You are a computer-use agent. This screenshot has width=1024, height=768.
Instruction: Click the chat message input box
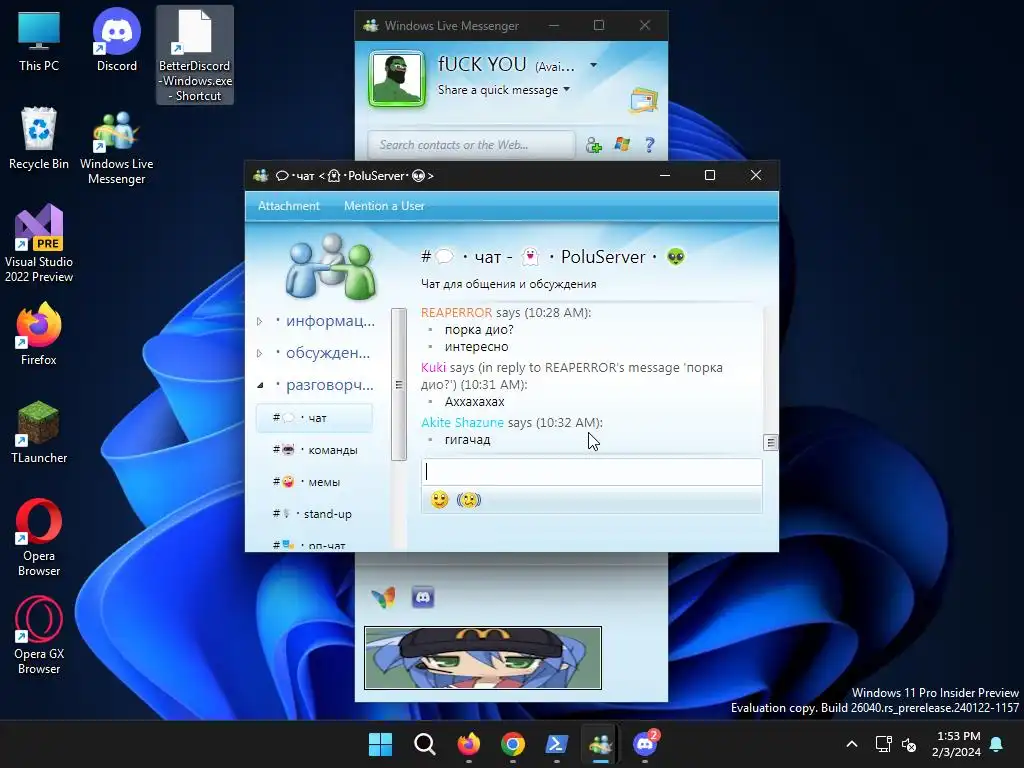(592, 472)
